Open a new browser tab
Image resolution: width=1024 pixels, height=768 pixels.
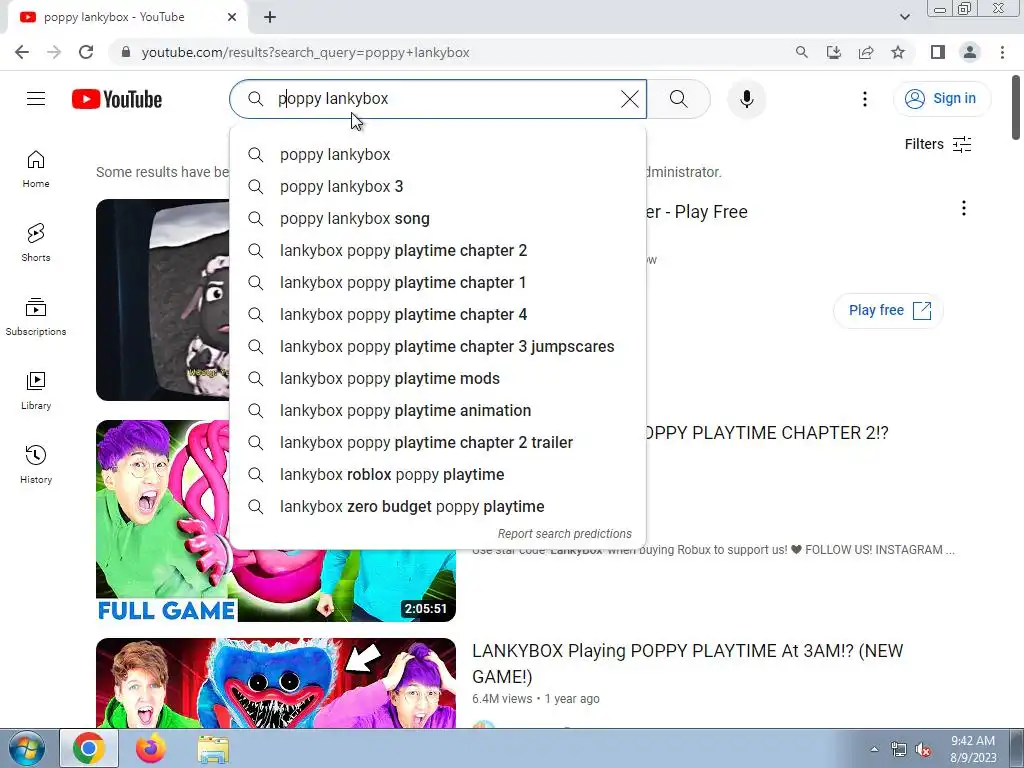pyautogui.click(x=270, y=17)
